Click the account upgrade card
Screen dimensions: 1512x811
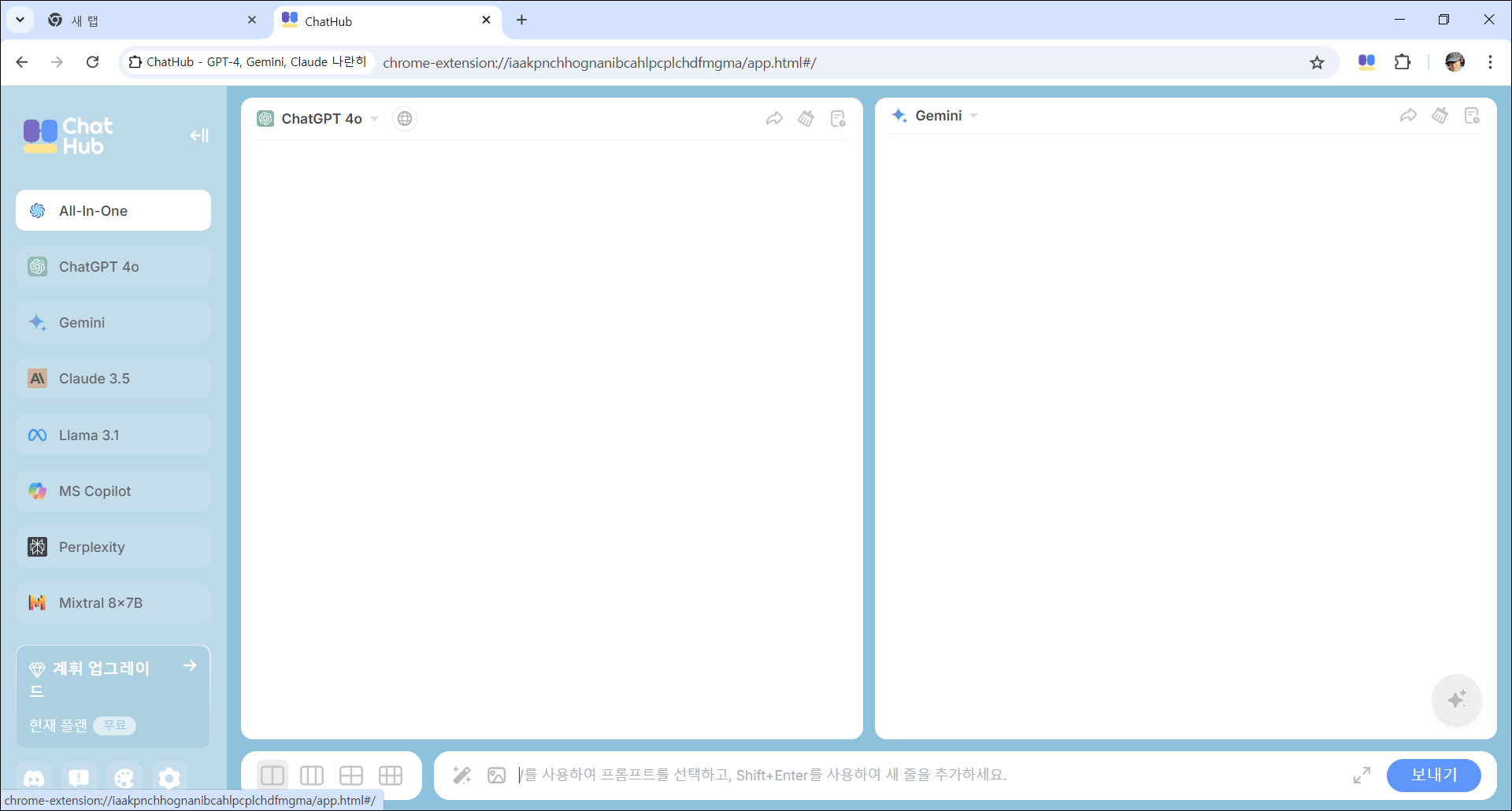pos(113,697)
